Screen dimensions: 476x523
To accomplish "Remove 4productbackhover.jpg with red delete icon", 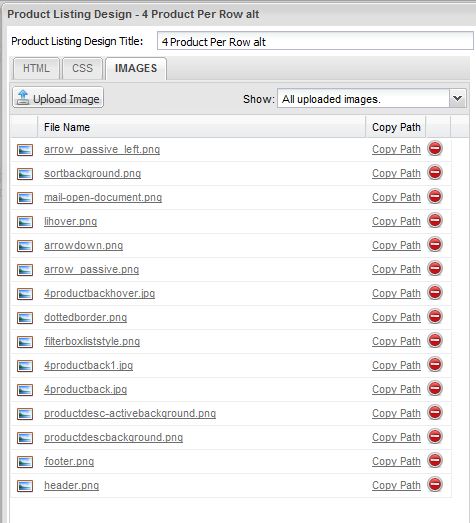I will (x=435, y=293).
